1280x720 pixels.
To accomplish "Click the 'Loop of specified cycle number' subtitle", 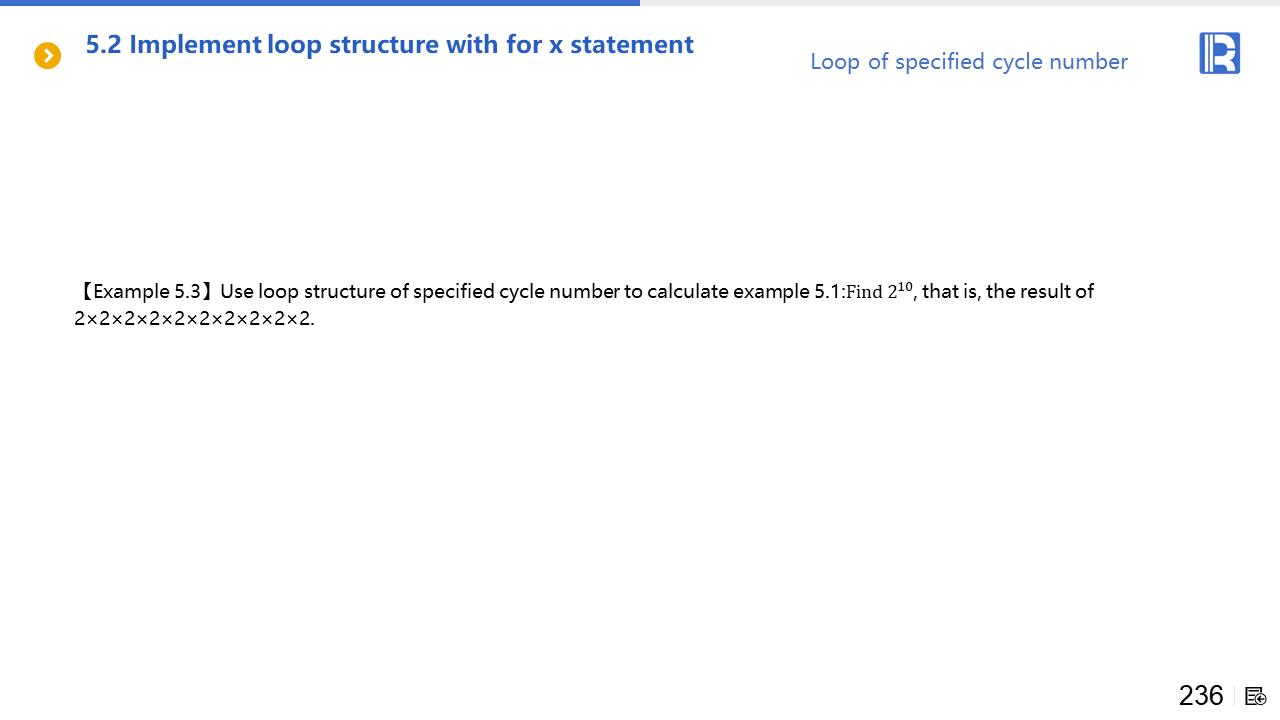I will pyautogui.click(x=968, y=62).
